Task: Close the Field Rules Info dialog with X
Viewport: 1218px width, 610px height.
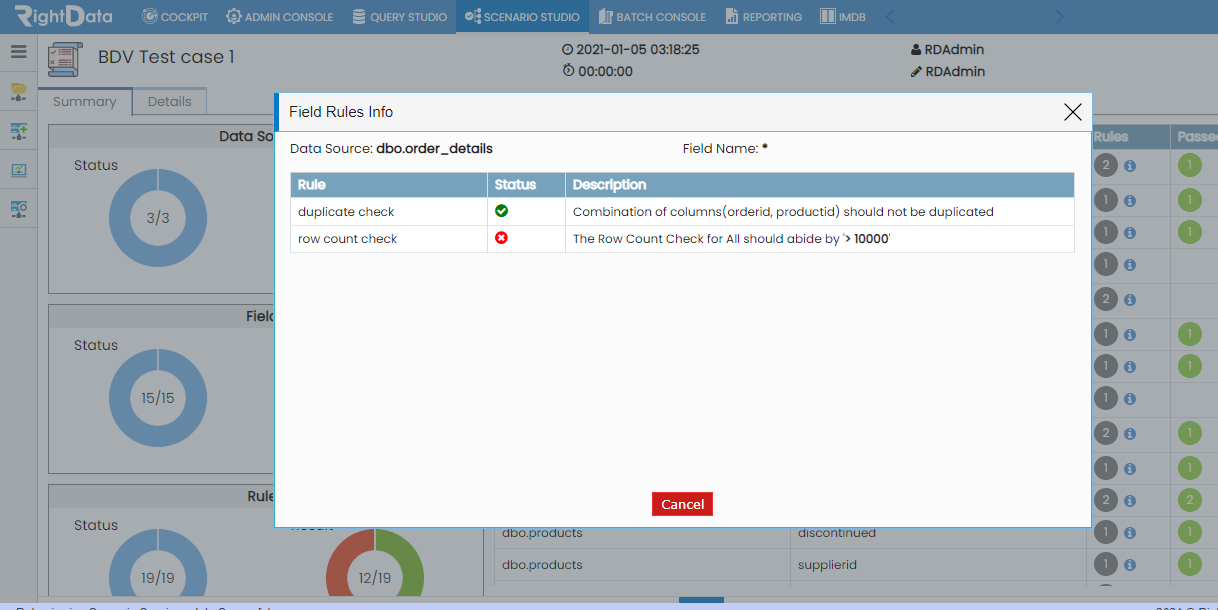Action: [x=1073, y=112]
